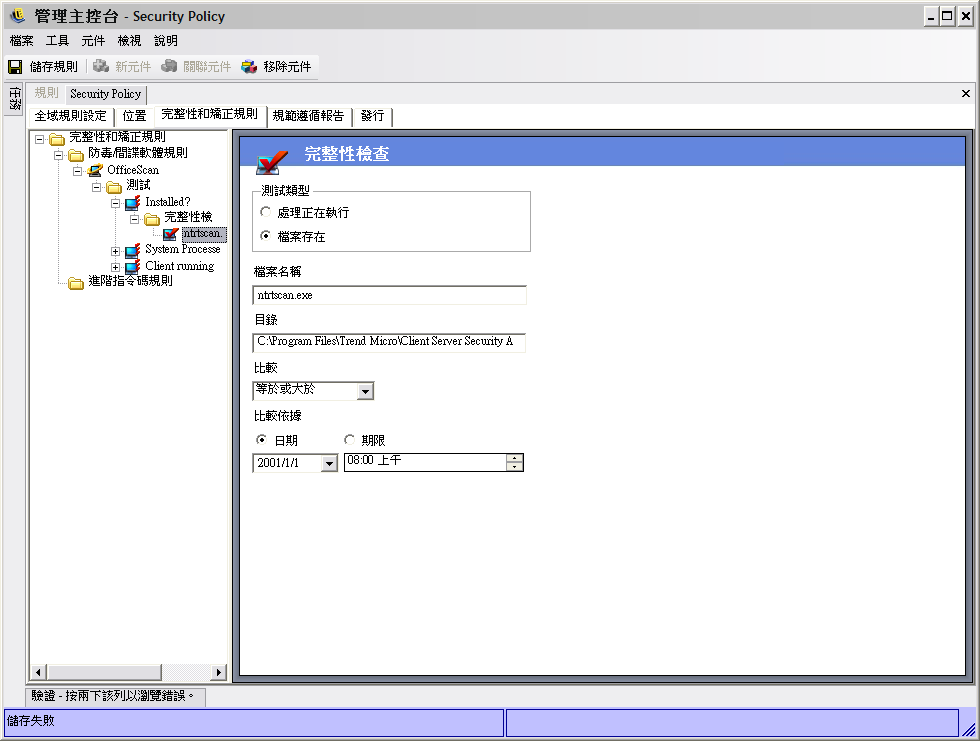Collapse the 防毒/間諜軟體規則 node
The height and width of the screenshot is (741, 980).
click(58, 154)
